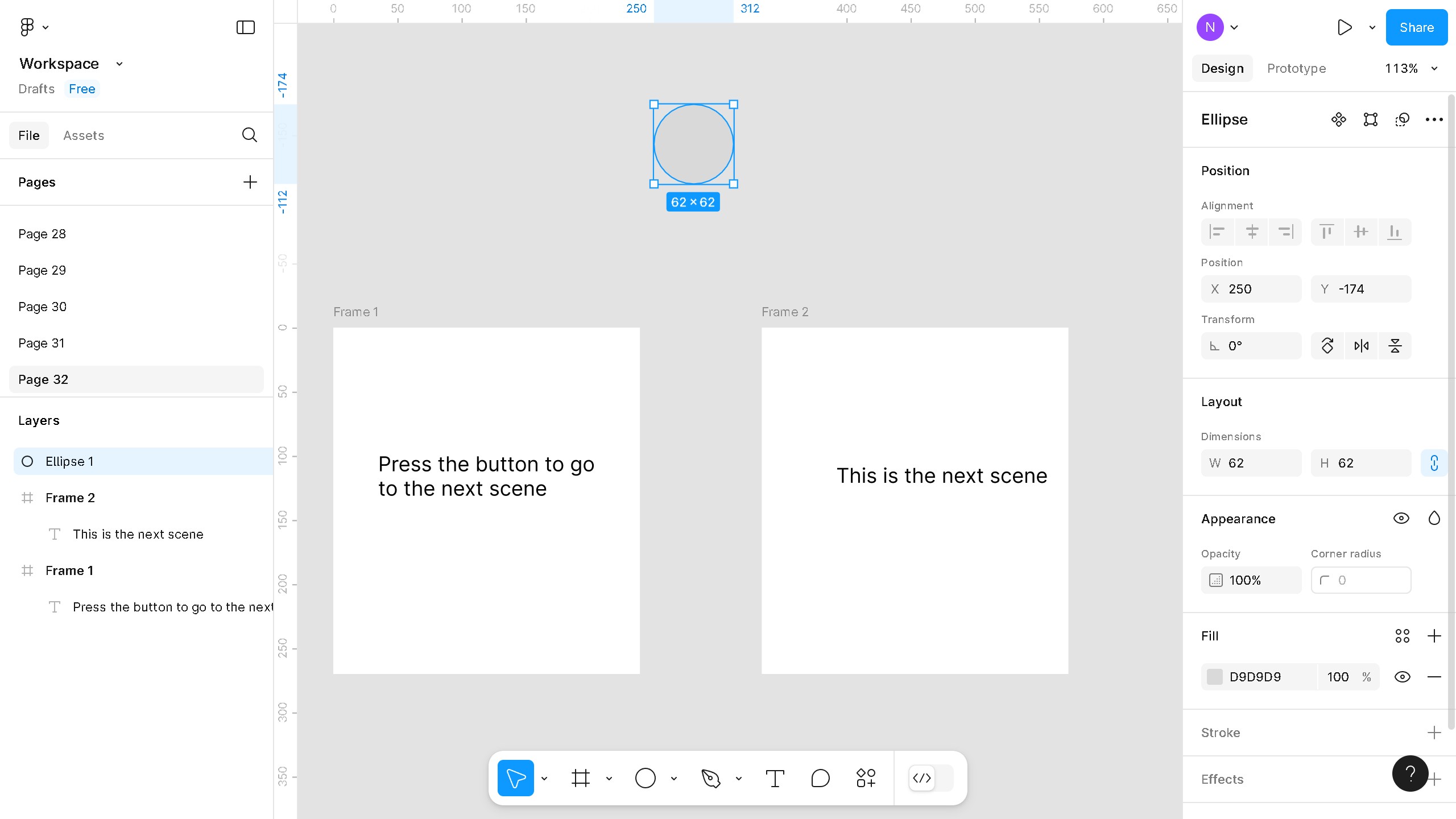Open shape tools dropdown arrow
Image resolution: width=1456 pixels, height=819 pixels.
pyautogui.click(x=674, y=779)
